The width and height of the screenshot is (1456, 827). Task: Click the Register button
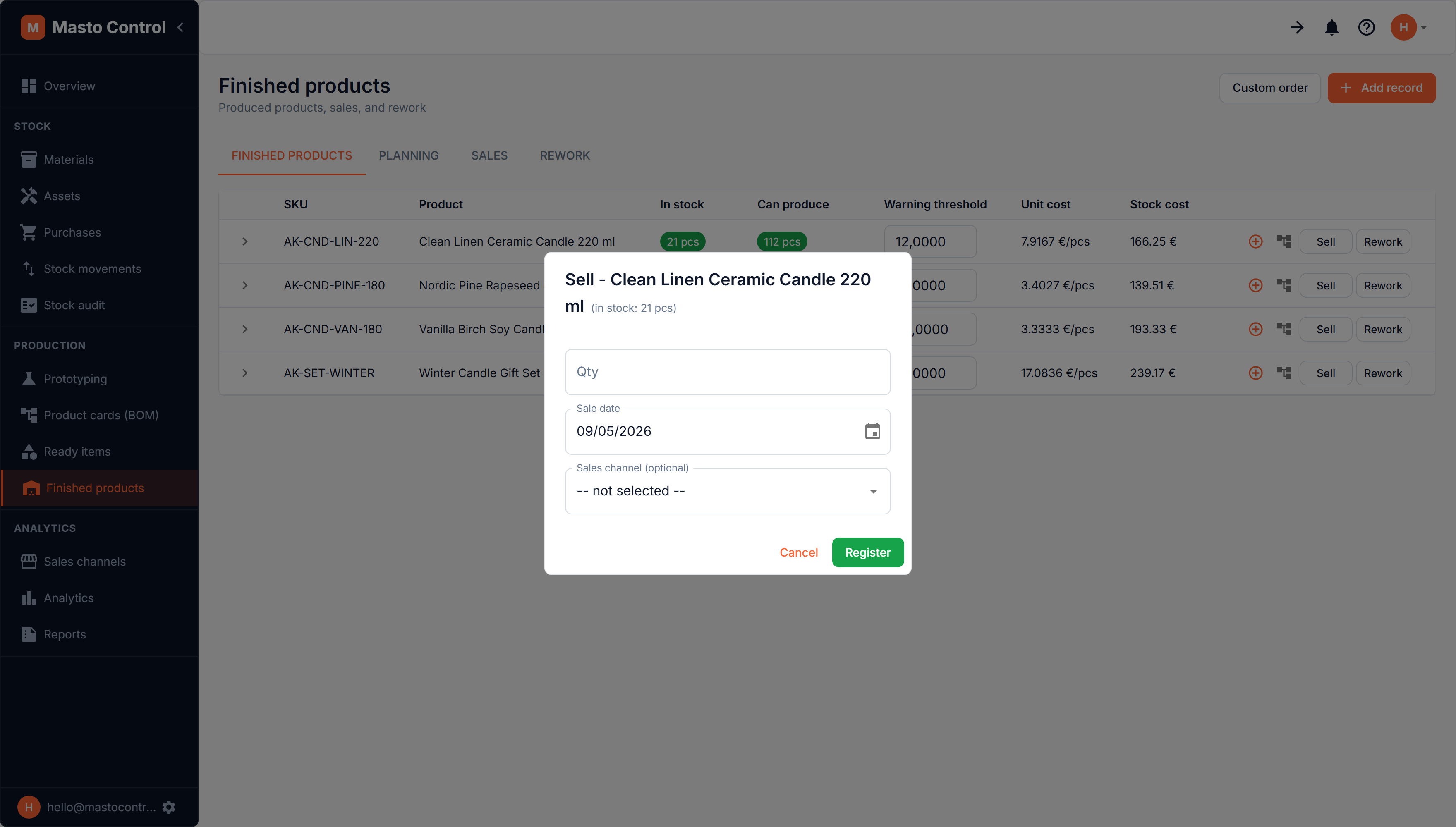867,553
